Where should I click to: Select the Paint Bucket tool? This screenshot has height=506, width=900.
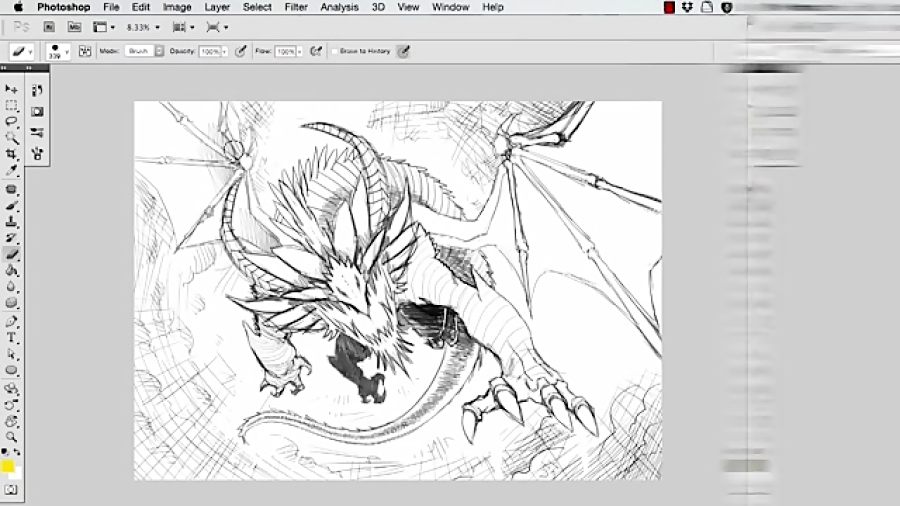11,270
